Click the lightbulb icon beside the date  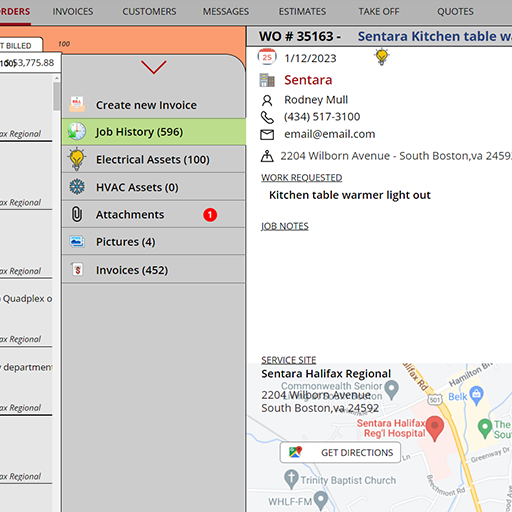[382, 57]
